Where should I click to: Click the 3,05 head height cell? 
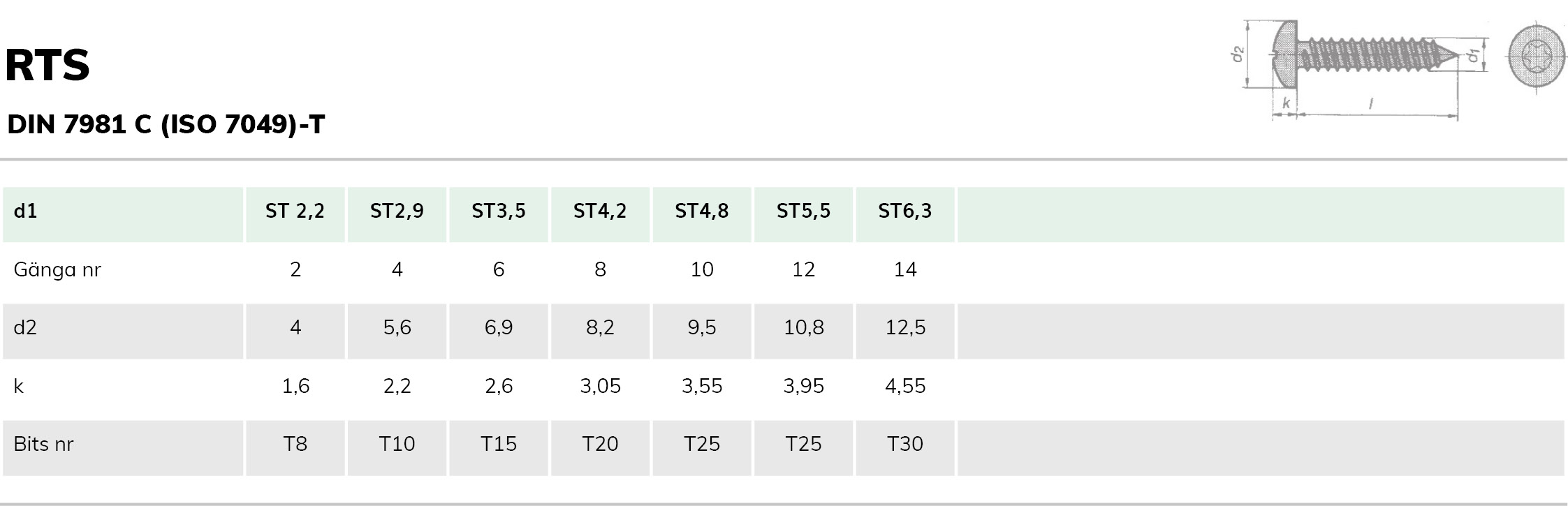[x=600, y=386]
